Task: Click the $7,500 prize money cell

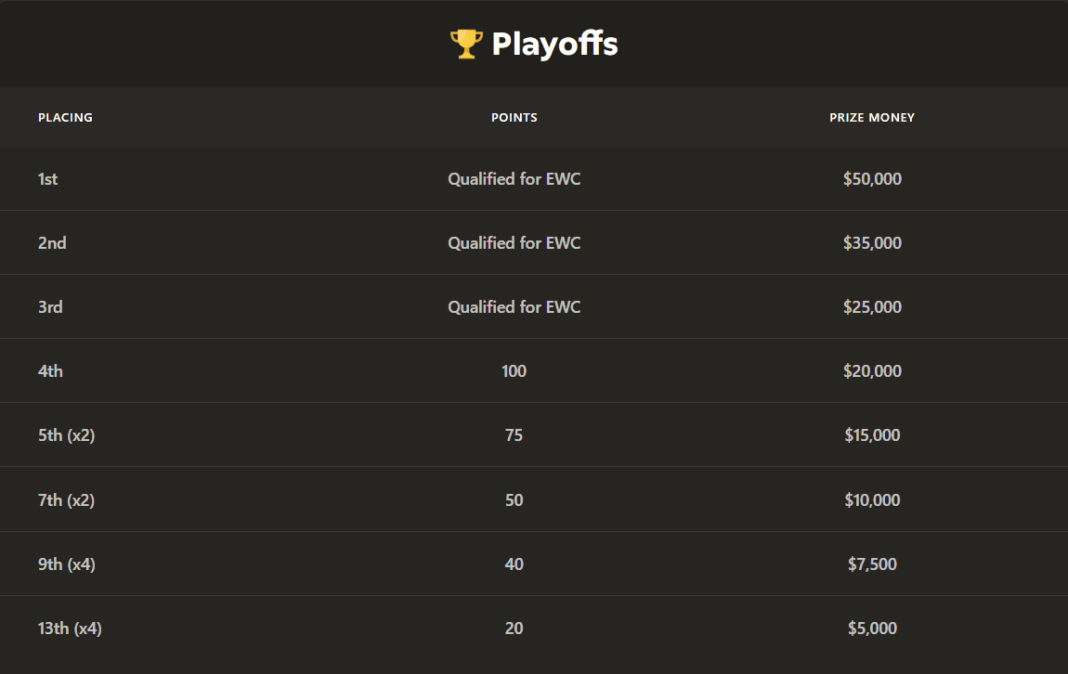Action: [x=872, y=564]
